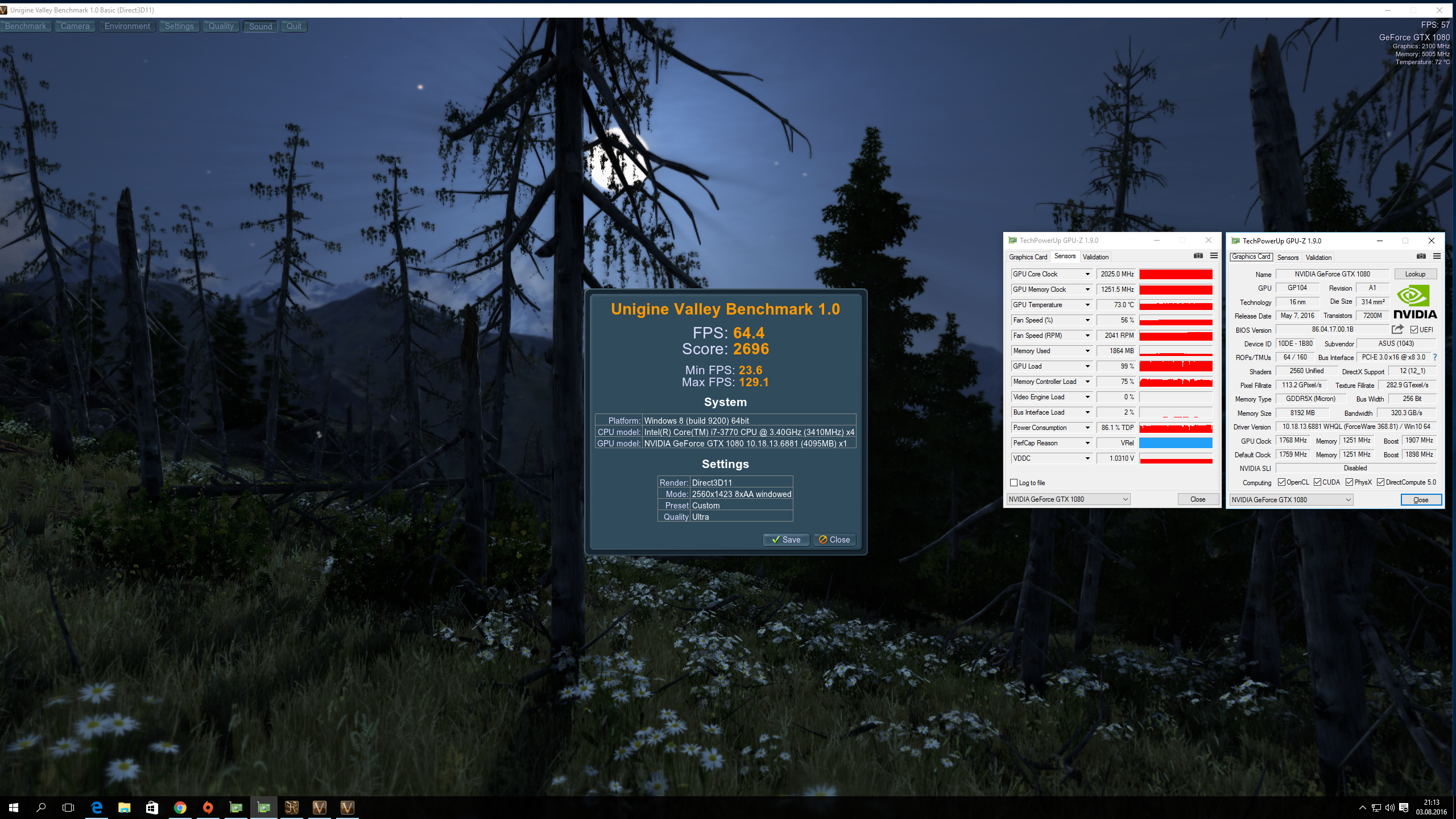Click Close button in GPU-Z Sensors window
Image resolution: width=1456 pixels, height=819 pixels.
[1198, 499]
